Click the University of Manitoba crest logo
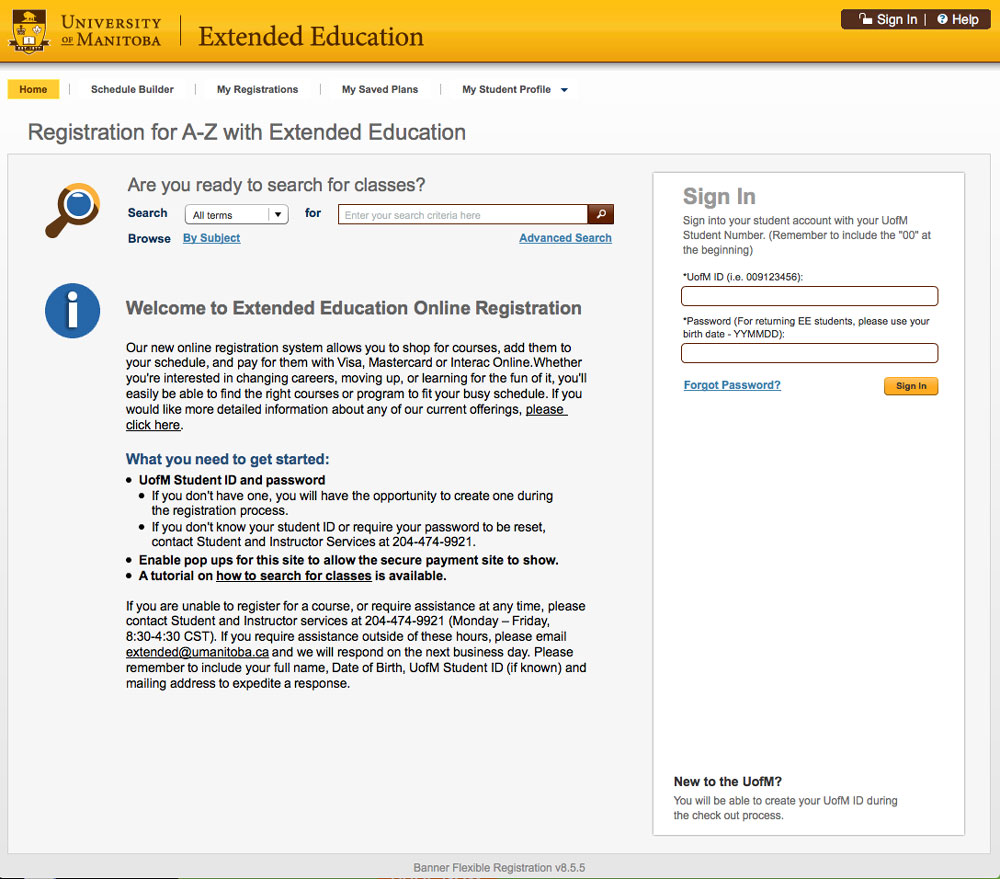The image size is (1000, 879). pos(29,32)
